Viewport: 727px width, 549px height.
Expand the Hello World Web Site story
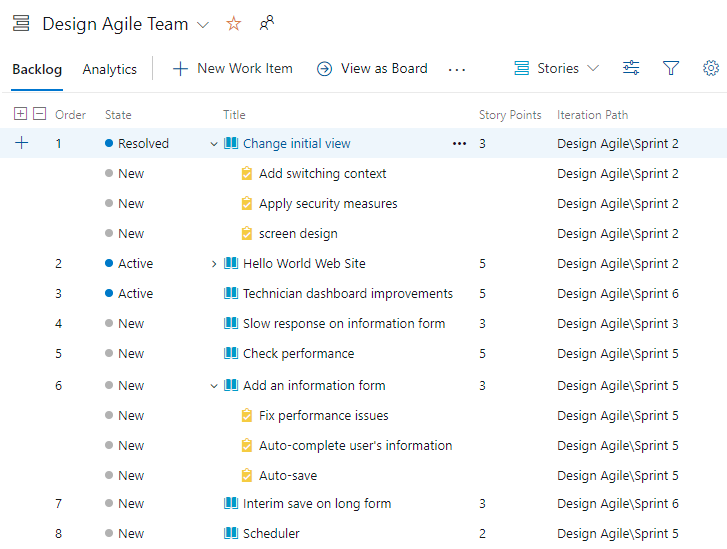[214, 264]
